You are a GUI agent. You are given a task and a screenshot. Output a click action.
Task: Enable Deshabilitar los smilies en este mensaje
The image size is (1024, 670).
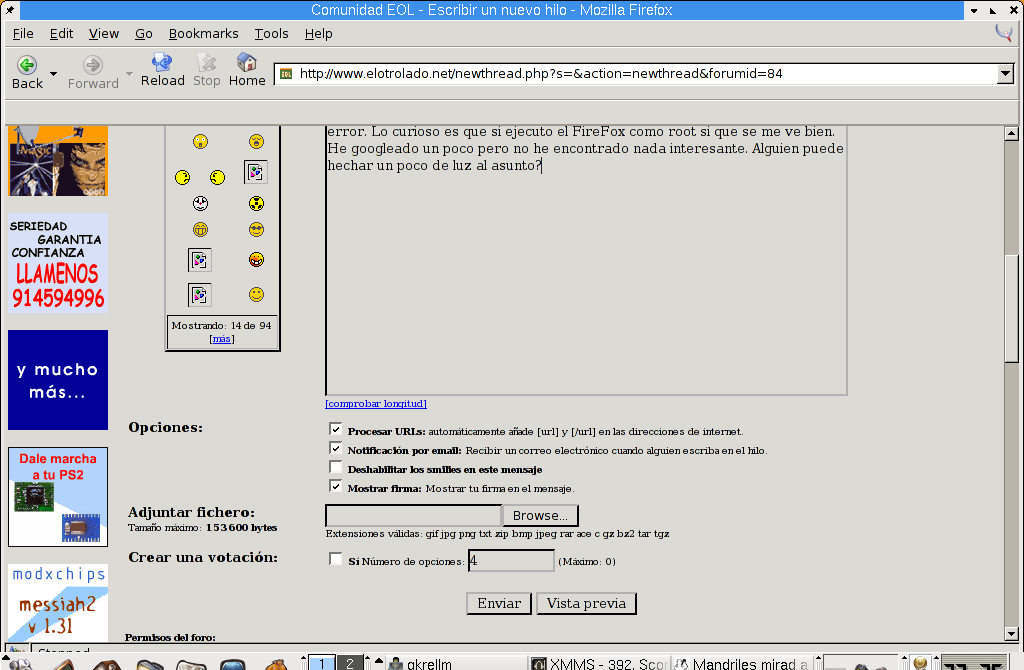(336, 467)
